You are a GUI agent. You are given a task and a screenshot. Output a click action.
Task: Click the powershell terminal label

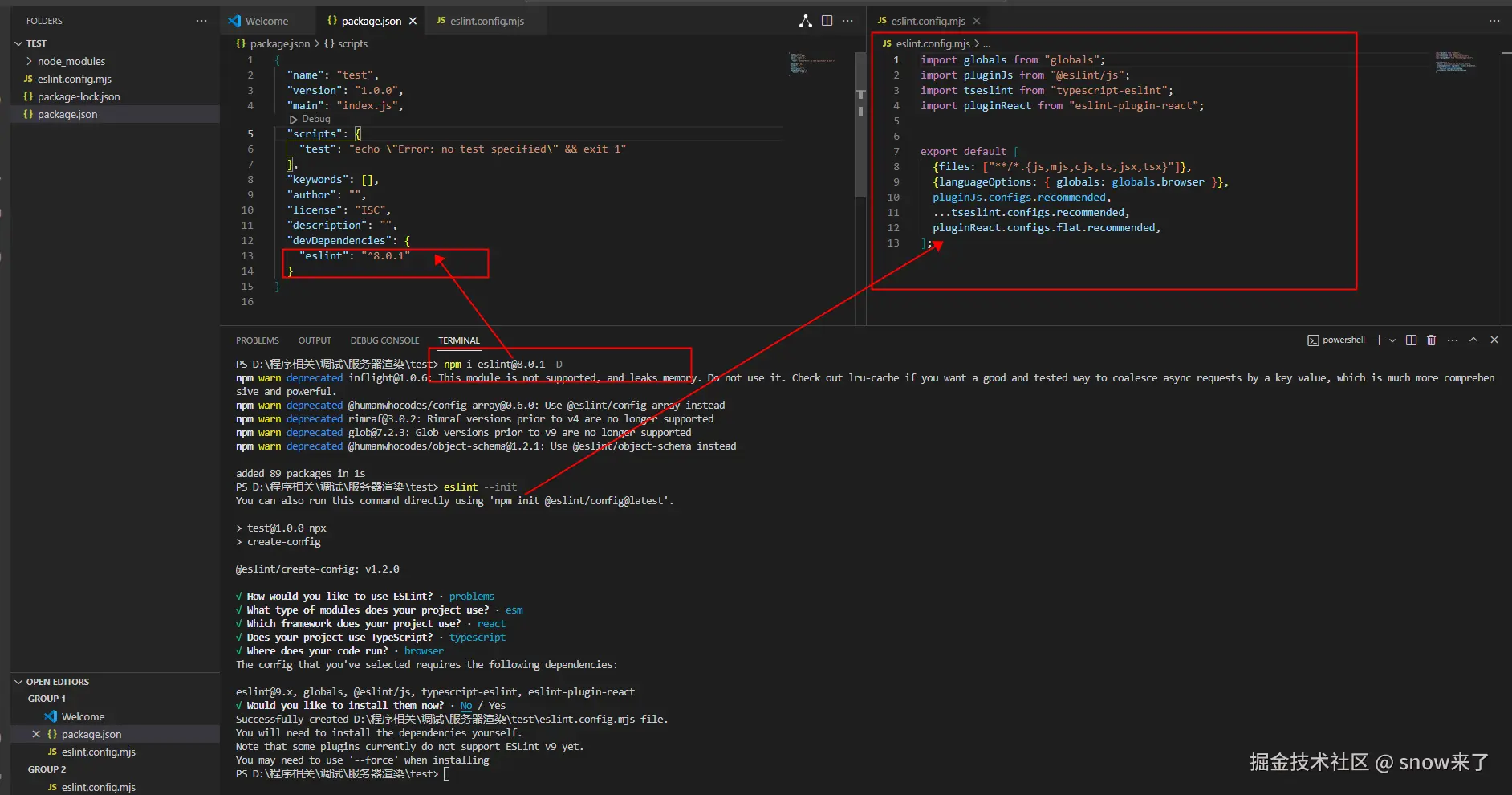click(1343, 340)
